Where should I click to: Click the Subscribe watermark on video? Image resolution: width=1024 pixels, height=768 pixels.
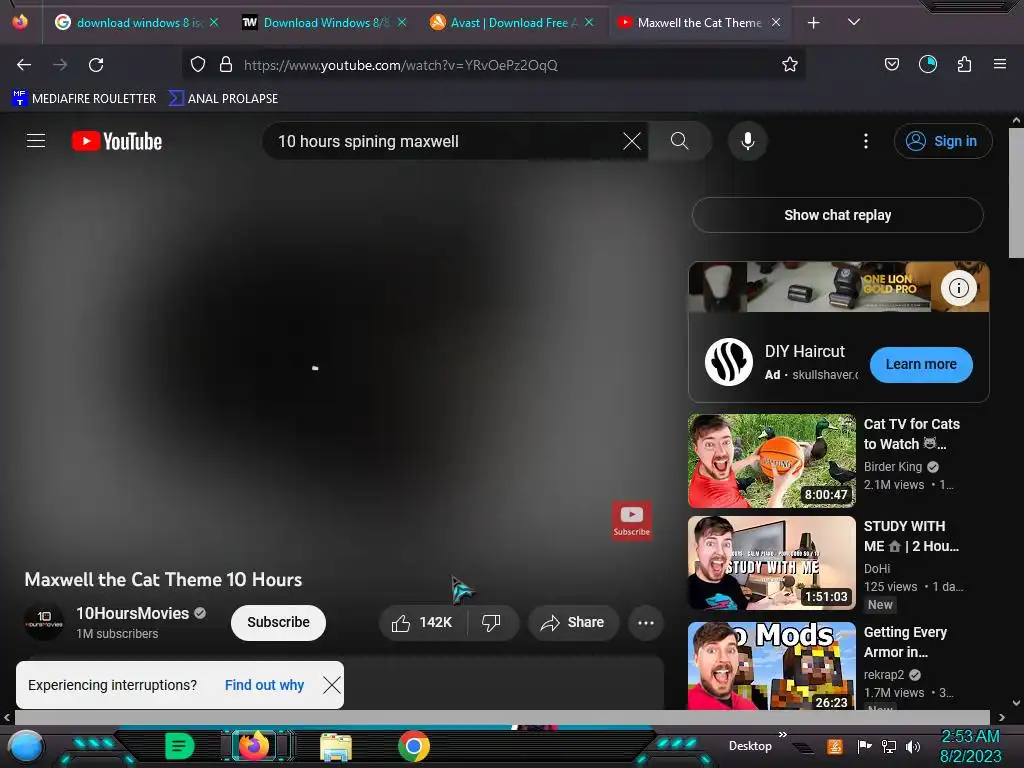click(632, 520)
